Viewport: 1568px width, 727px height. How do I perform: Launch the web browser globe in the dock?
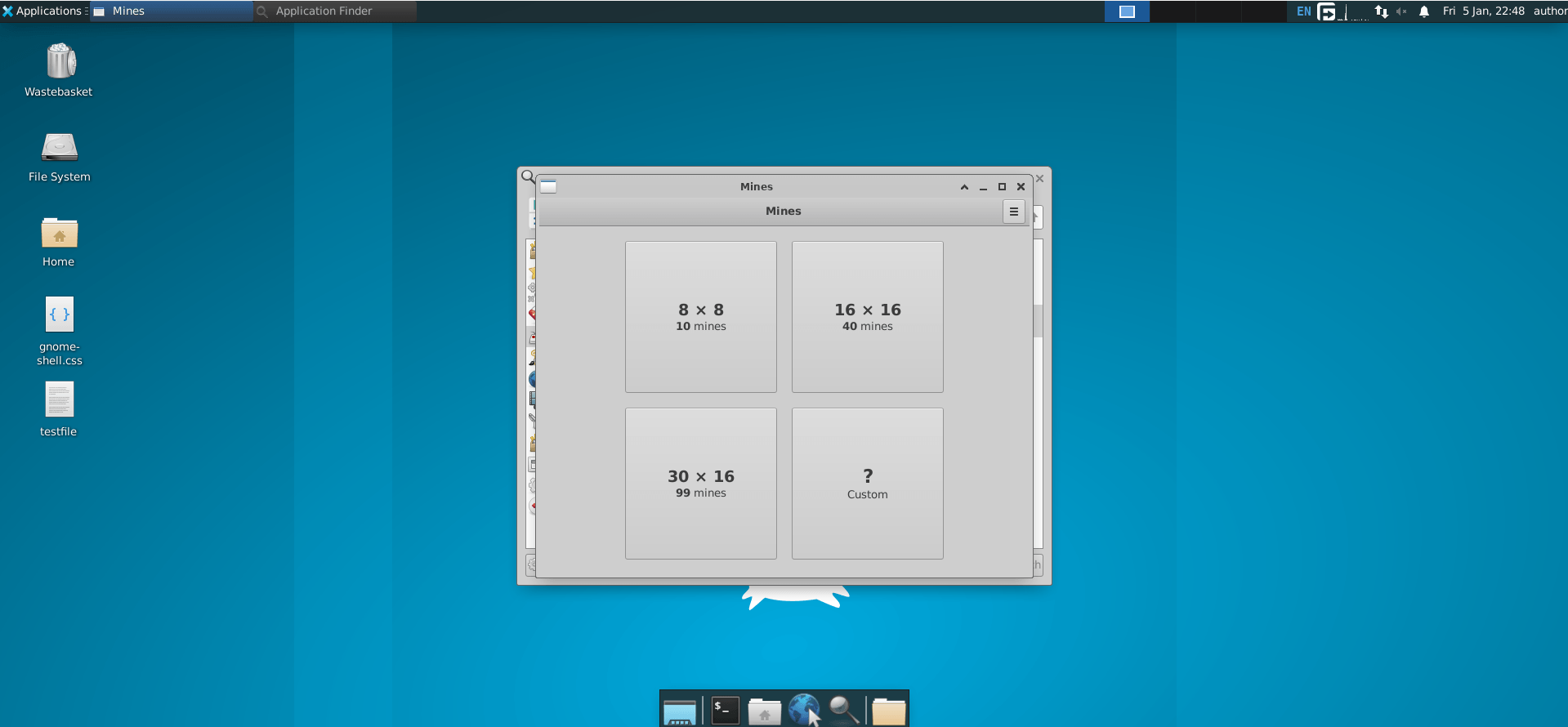click(x=804, y=710)
